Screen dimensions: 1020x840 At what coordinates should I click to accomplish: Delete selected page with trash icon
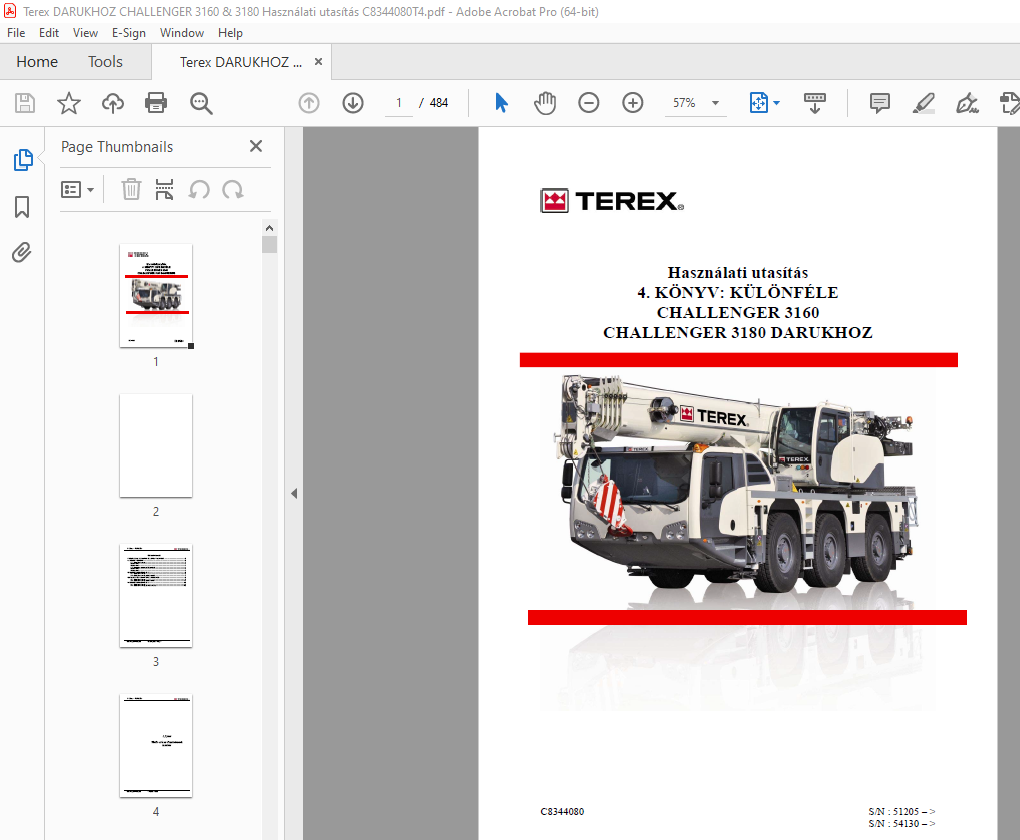coord(131,189)
